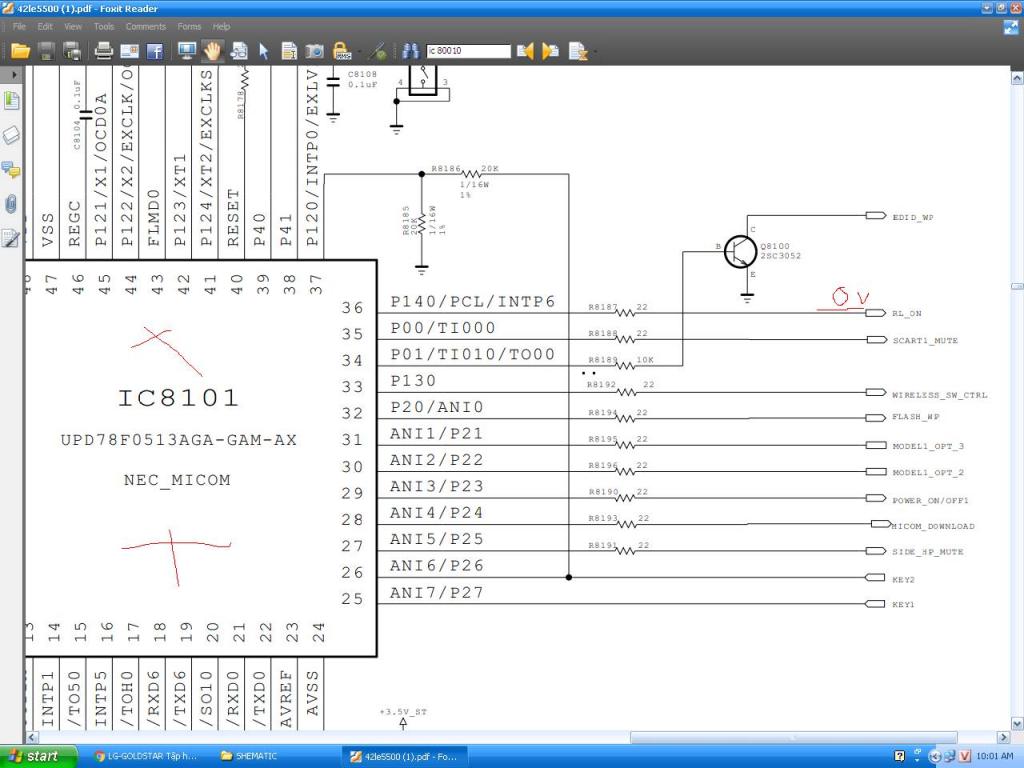Open the Bookmarks side panel
The width and height of the screenshot is (1024, 768).
pyautogui.click(x=11, y=101)
